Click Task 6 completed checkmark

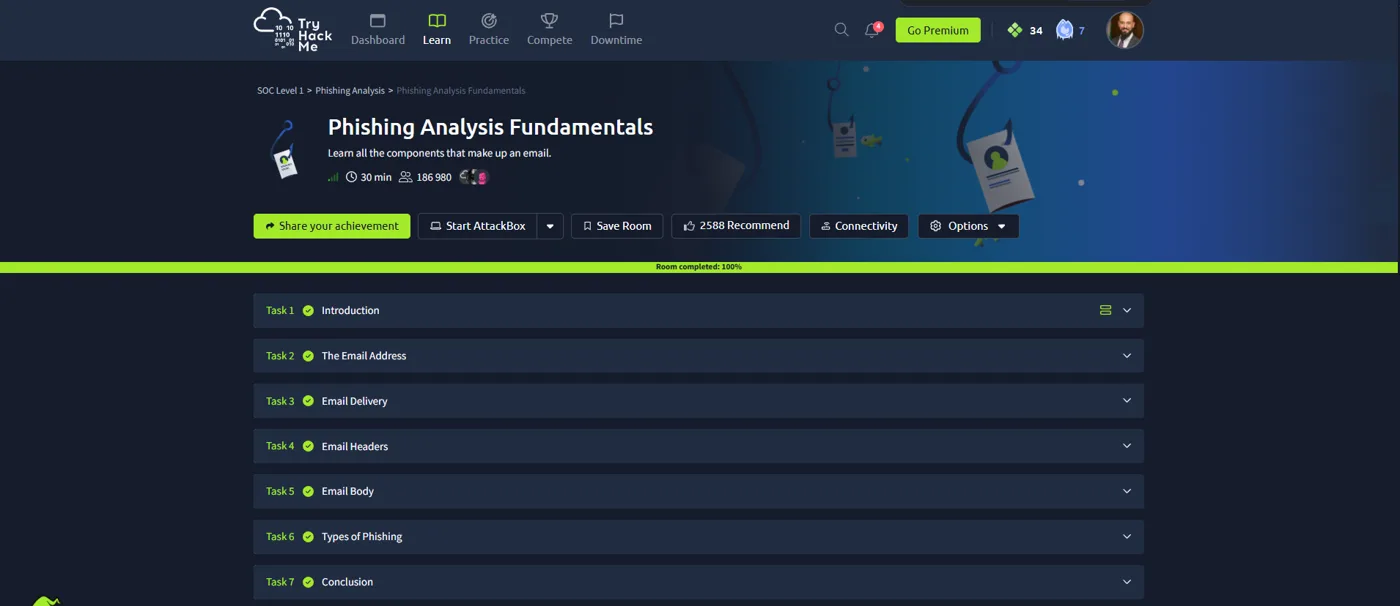308,537
